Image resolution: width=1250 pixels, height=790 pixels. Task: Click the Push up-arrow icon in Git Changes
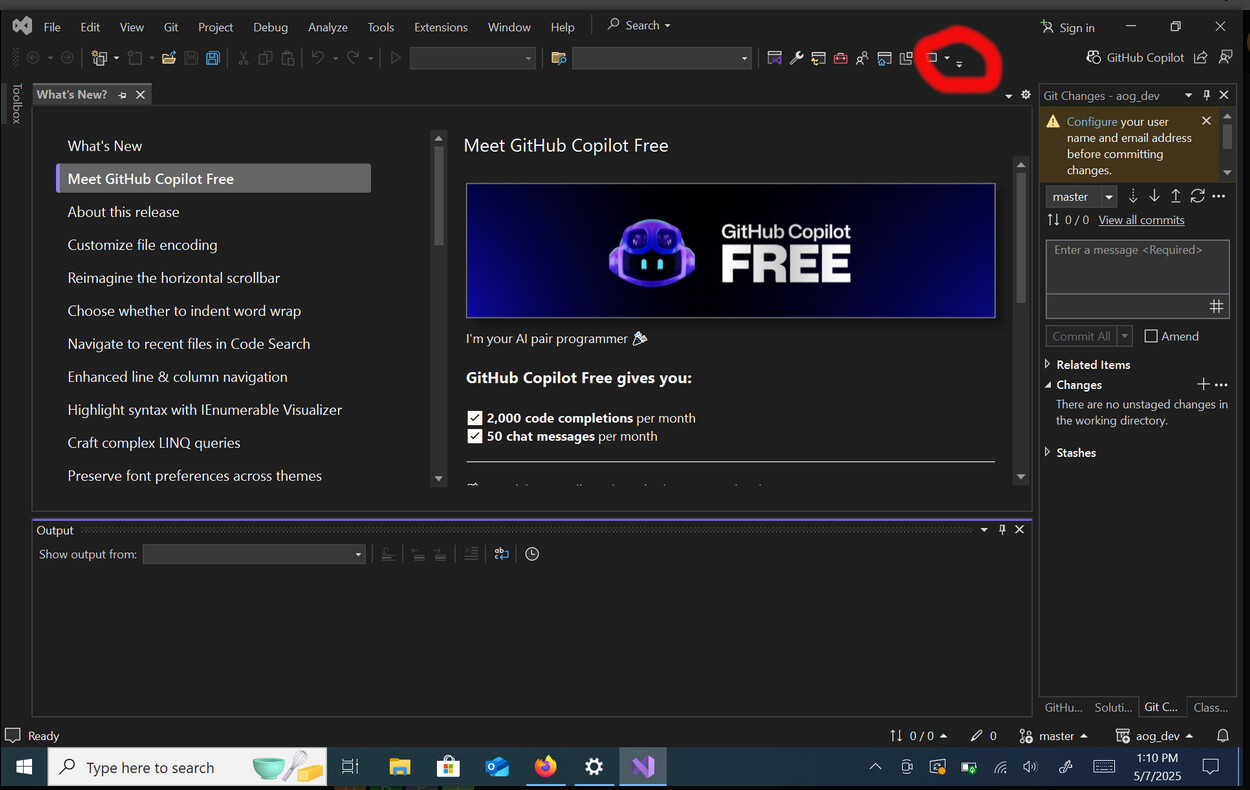[1176, 196]
